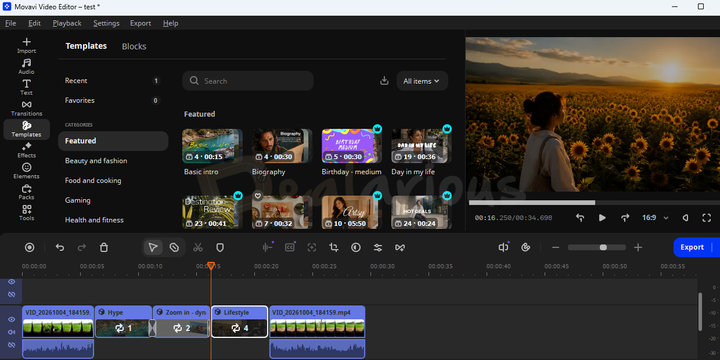Click the CC subtitles icon
The width and height of the screenshot is (720, 360).
click(x=290, y=248)
